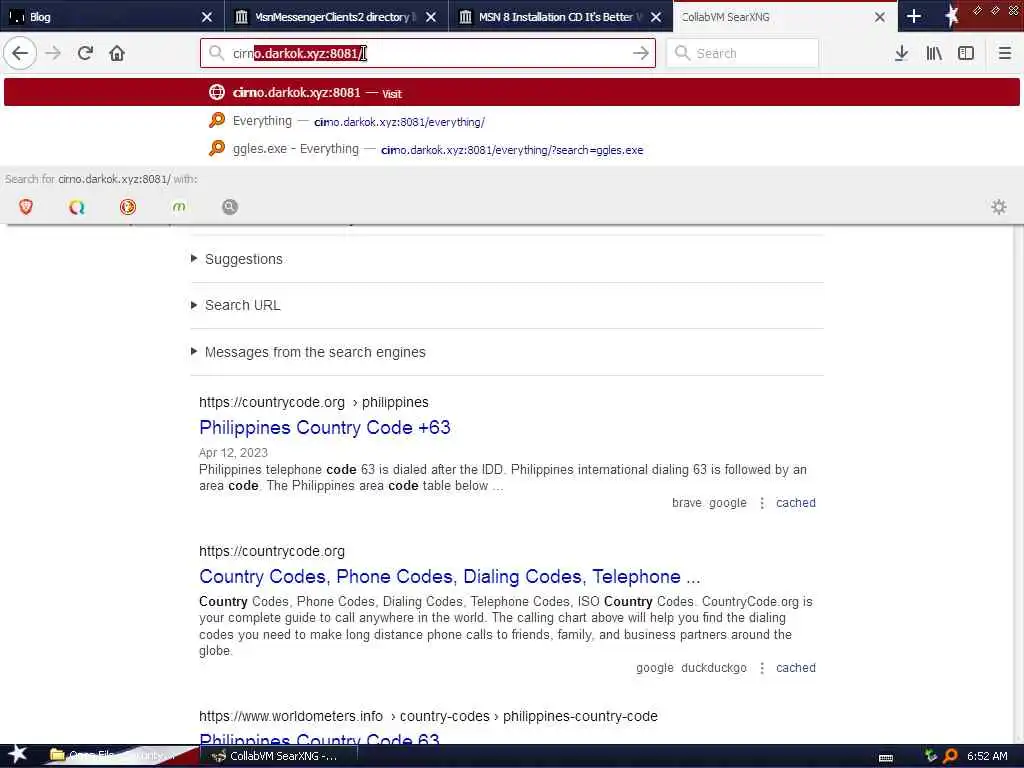Search with the second one-off engine icon
This screenshot has height=768, width=1024.
(x=77, y=207)
